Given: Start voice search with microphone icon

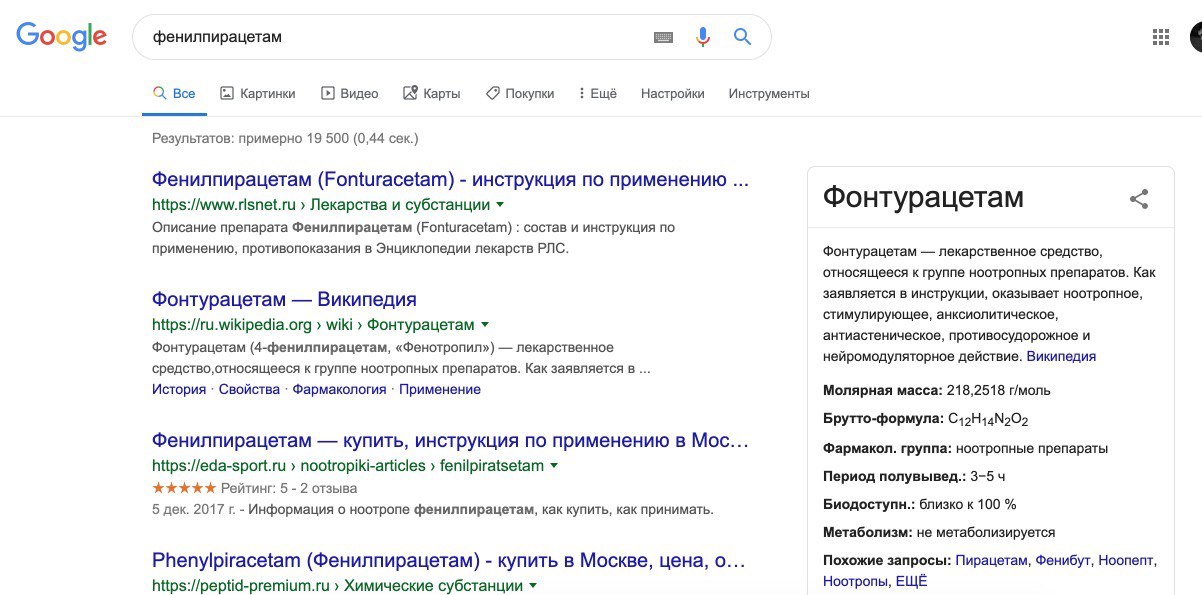Looking at the screenshot, I should [703, 37].
